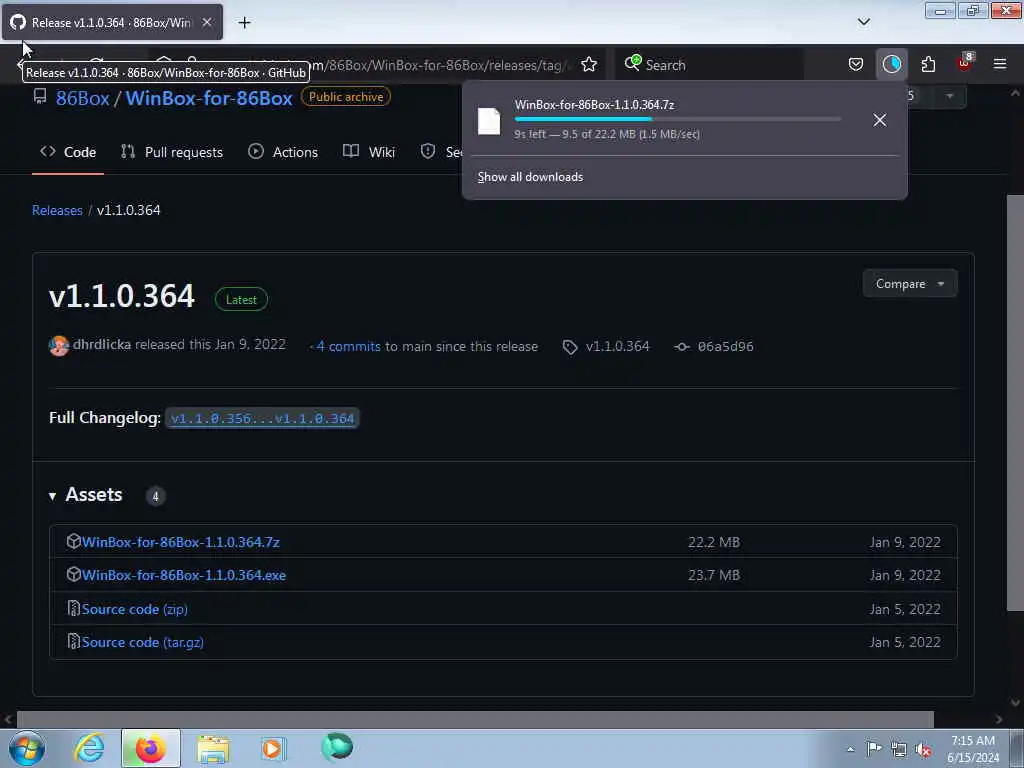List all tabs with the chevron
1024x768 pixels.
(863, 22)
